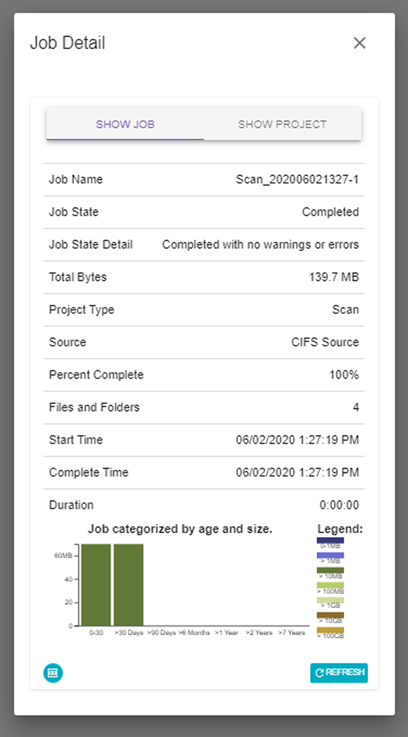This screenshot has height=737, width=408.
Task: Click the >100GB gold legend swatch
Action: tap(330, 630)
